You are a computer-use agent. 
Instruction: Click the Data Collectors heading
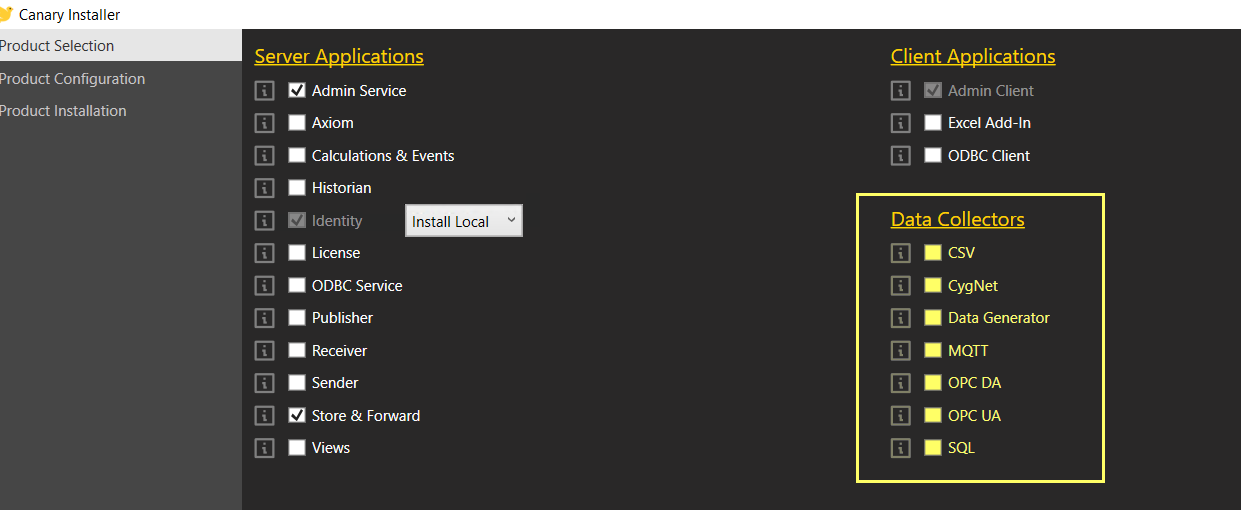coord(958,219)
